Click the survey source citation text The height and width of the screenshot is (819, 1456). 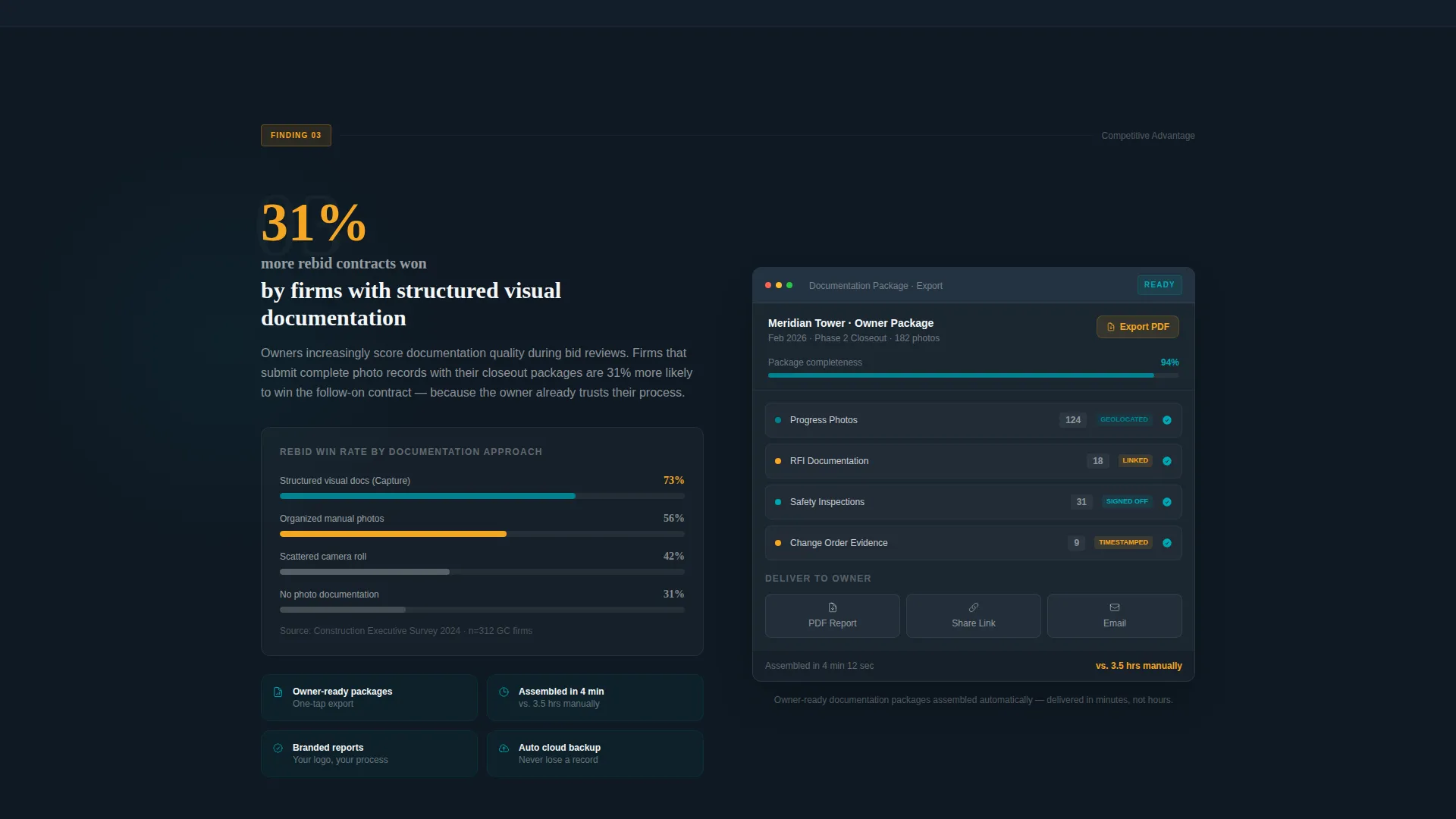[406, 631]
